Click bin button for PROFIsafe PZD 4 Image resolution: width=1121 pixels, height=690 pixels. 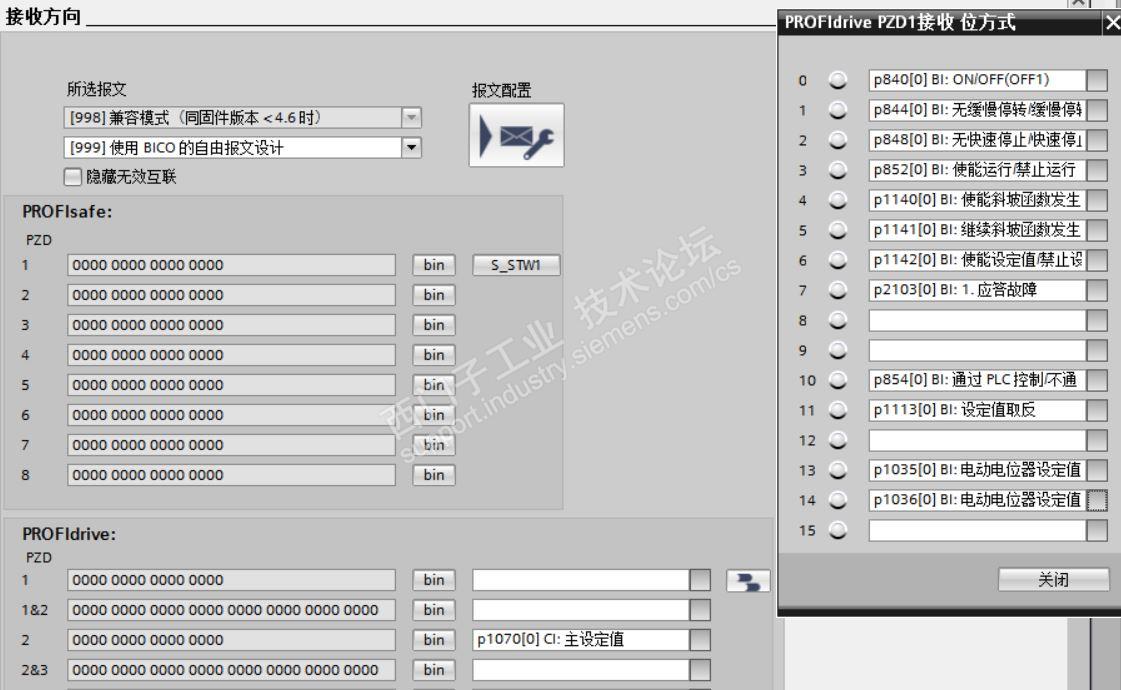pos(433,355)
